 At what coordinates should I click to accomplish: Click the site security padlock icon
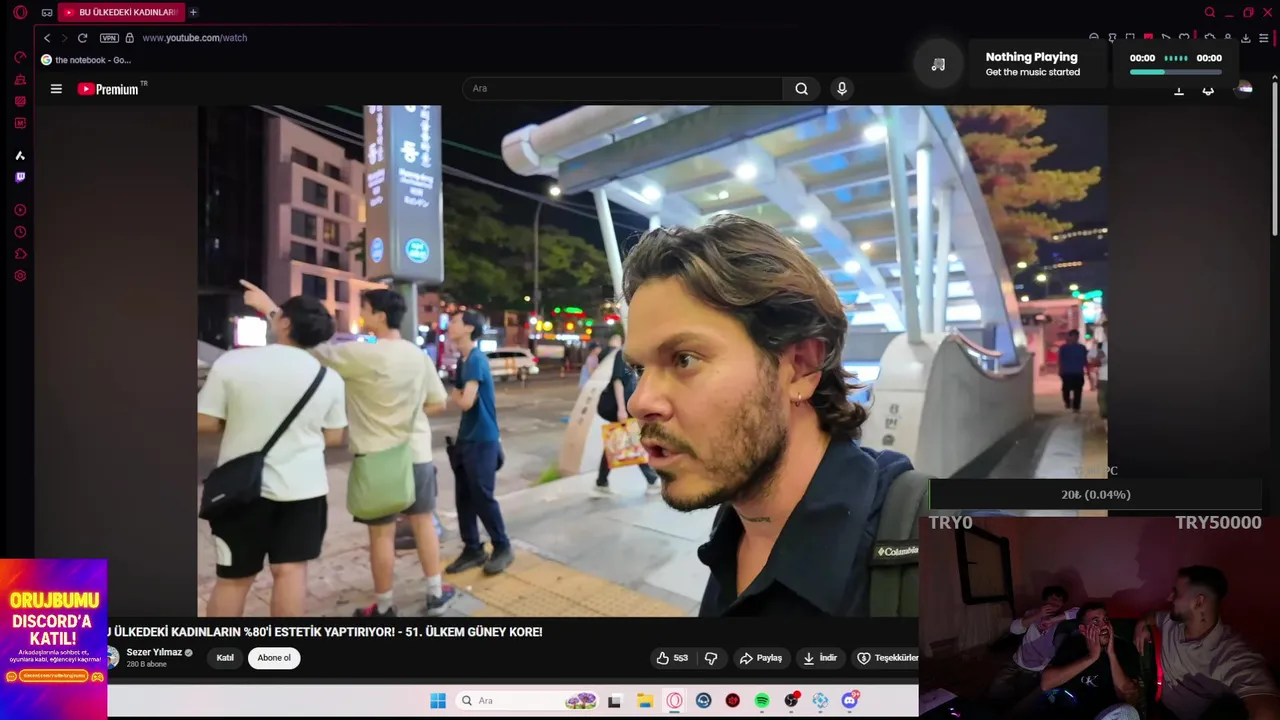(x=129, y=38)
